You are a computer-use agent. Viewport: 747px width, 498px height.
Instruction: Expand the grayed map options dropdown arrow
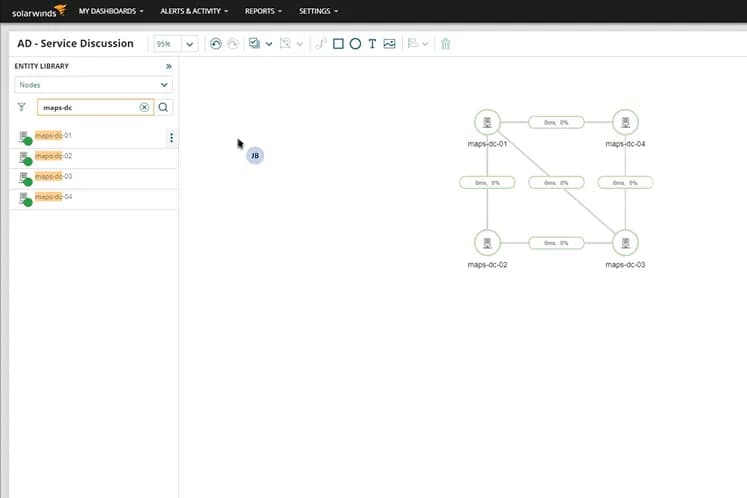pos(300,44)
